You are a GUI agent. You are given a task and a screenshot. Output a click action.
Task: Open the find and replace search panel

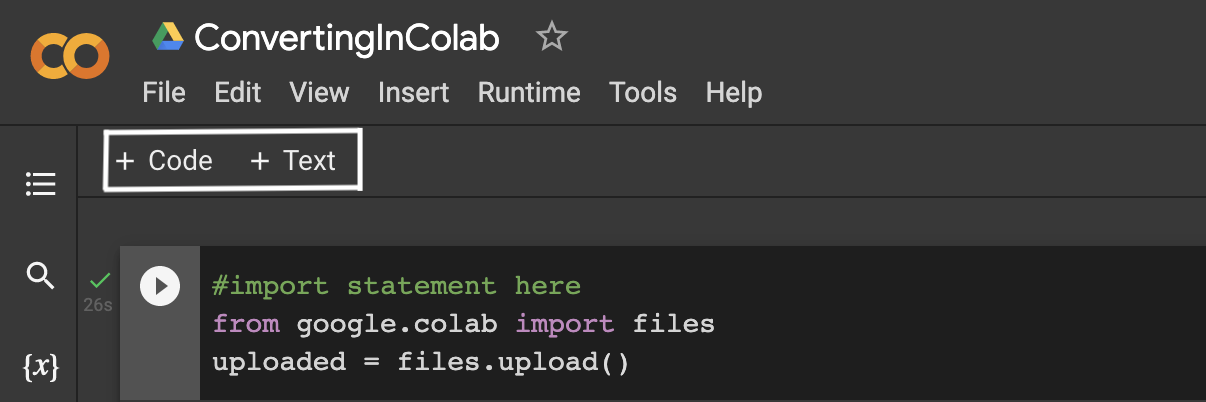[x=40, y=275]
